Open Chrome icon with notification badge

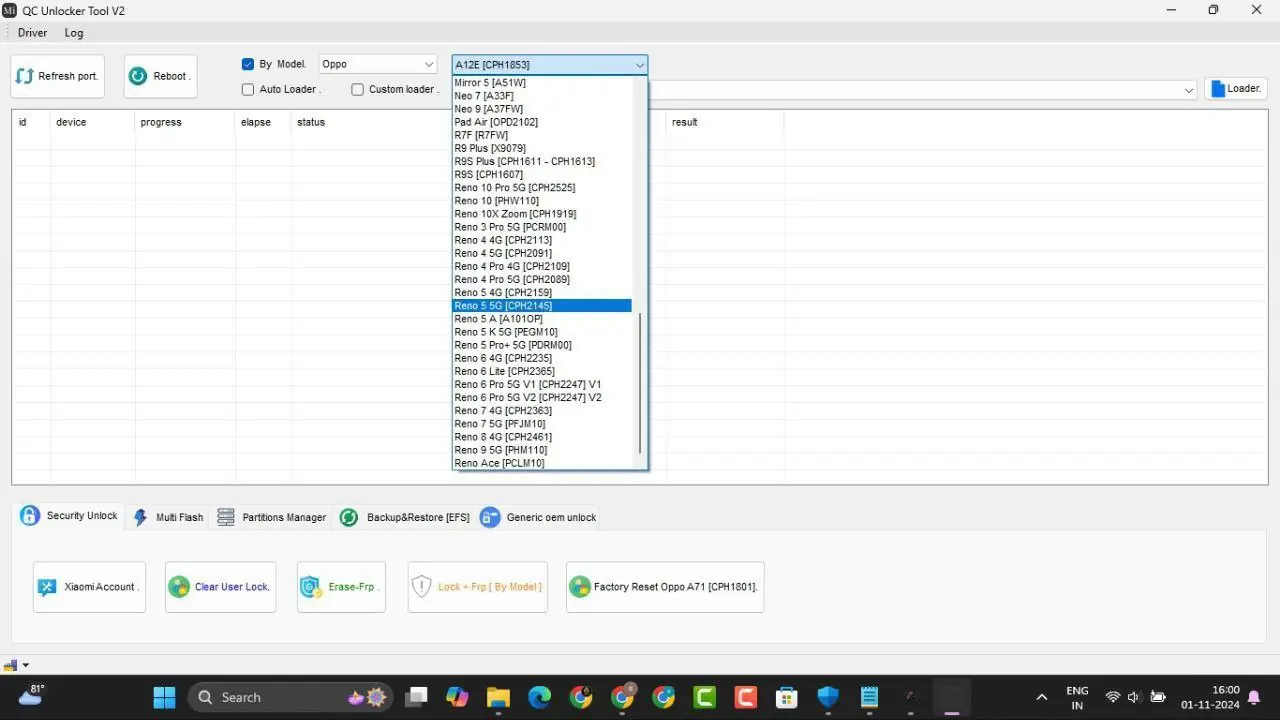pyautogui.click(x=622, y=697)
